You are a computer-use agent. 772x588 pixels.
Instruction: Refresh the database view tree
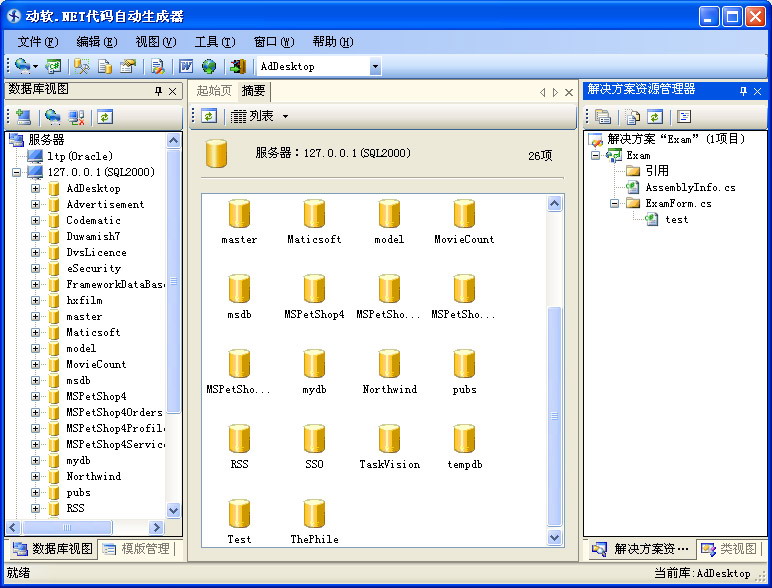(105, 117)
